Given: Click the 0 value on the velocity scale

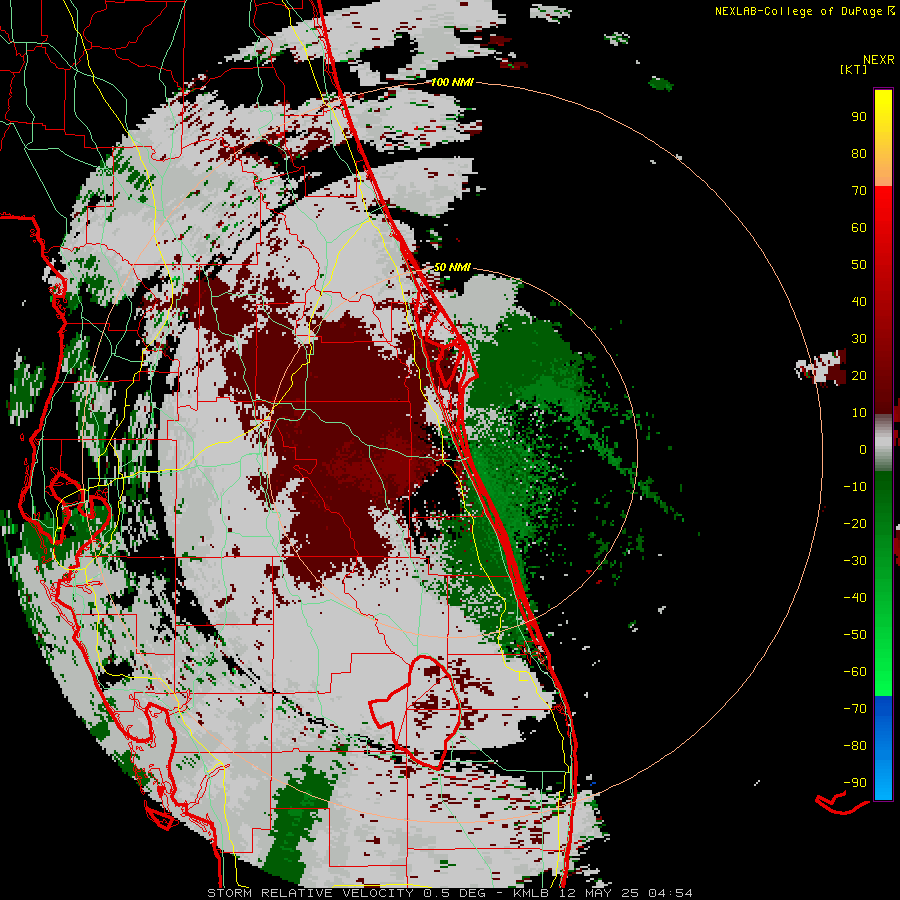Looking at the screenshot, I should coord(863,450).
